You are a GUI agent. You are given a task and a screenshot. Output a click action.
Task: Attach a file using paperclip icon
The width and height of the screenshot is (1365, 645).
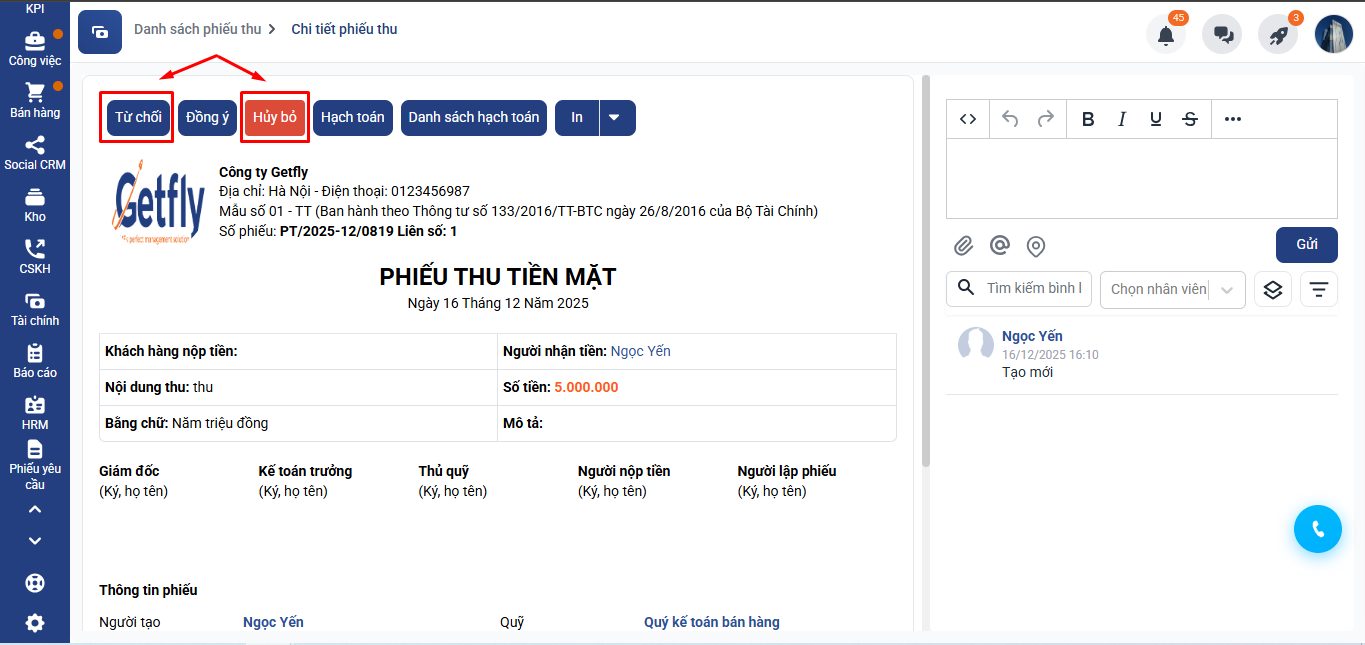point(963,245)
